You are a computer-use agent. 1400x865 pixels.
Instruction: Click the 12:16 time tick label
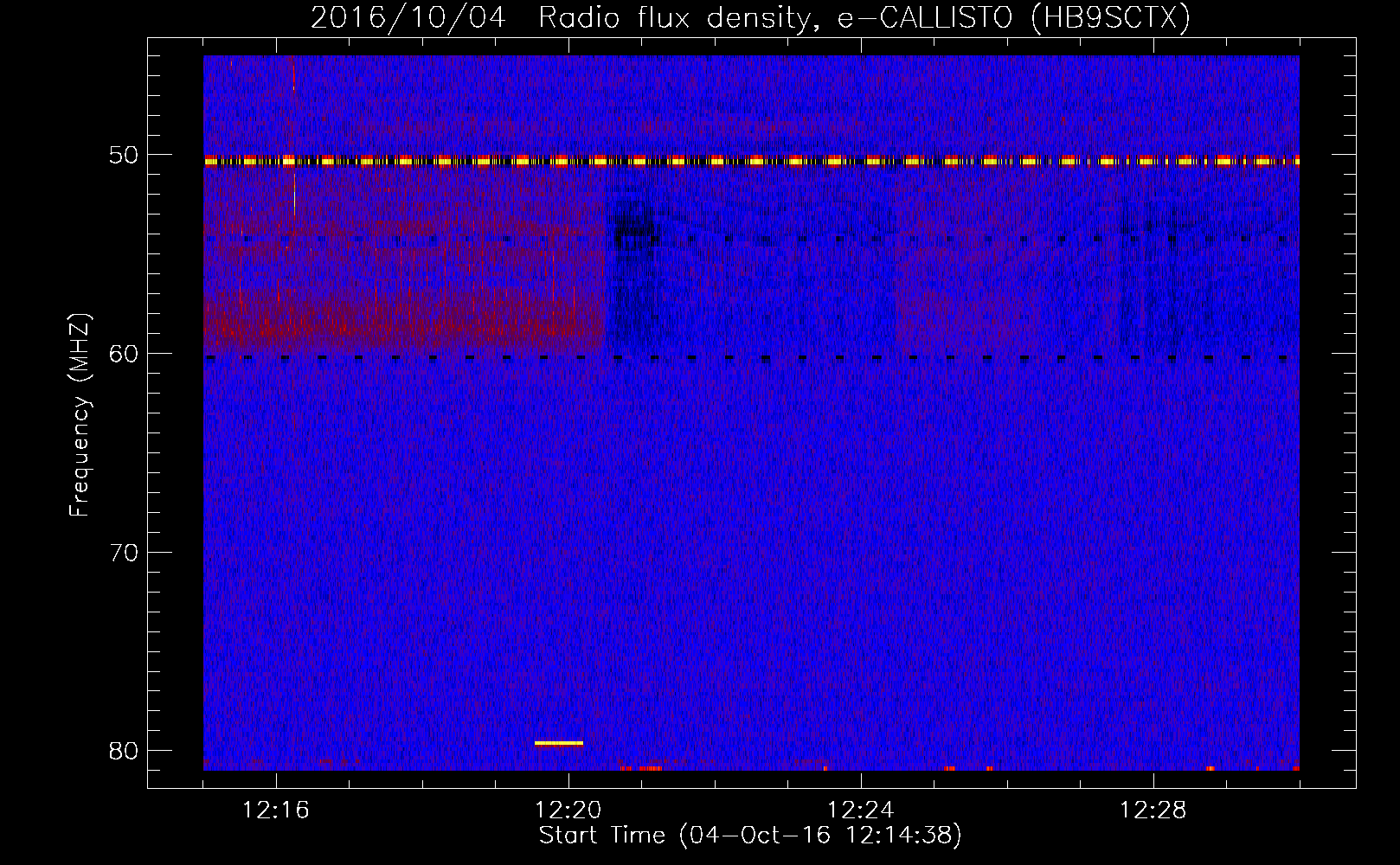(x=276, y=810)
